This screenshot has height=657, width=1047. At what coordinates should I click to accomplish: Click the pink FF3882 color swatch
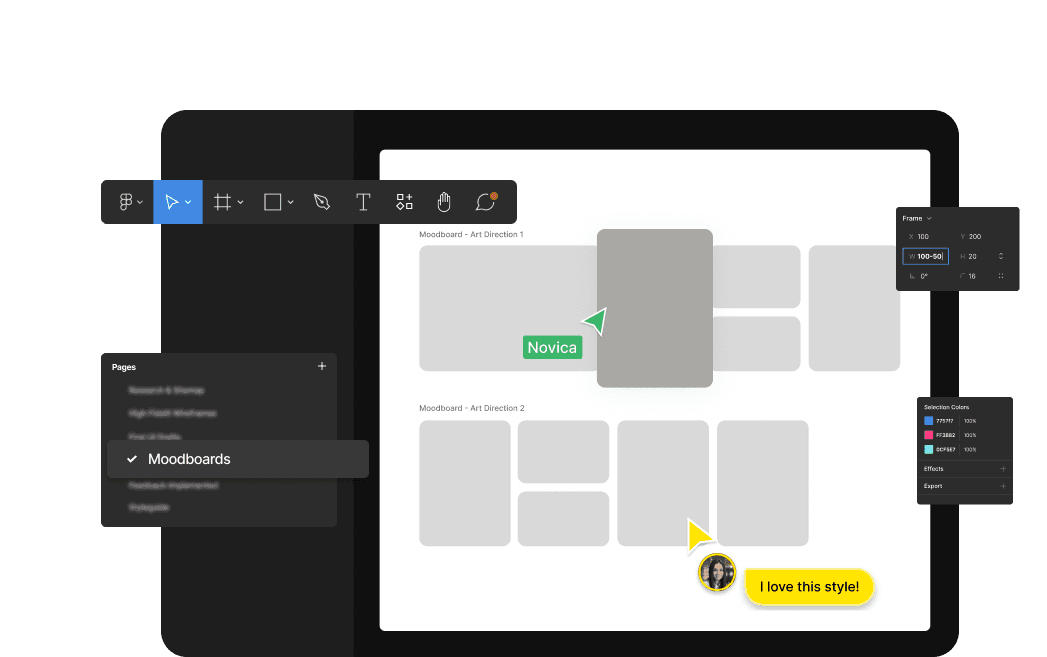click(x=929, y=435)
